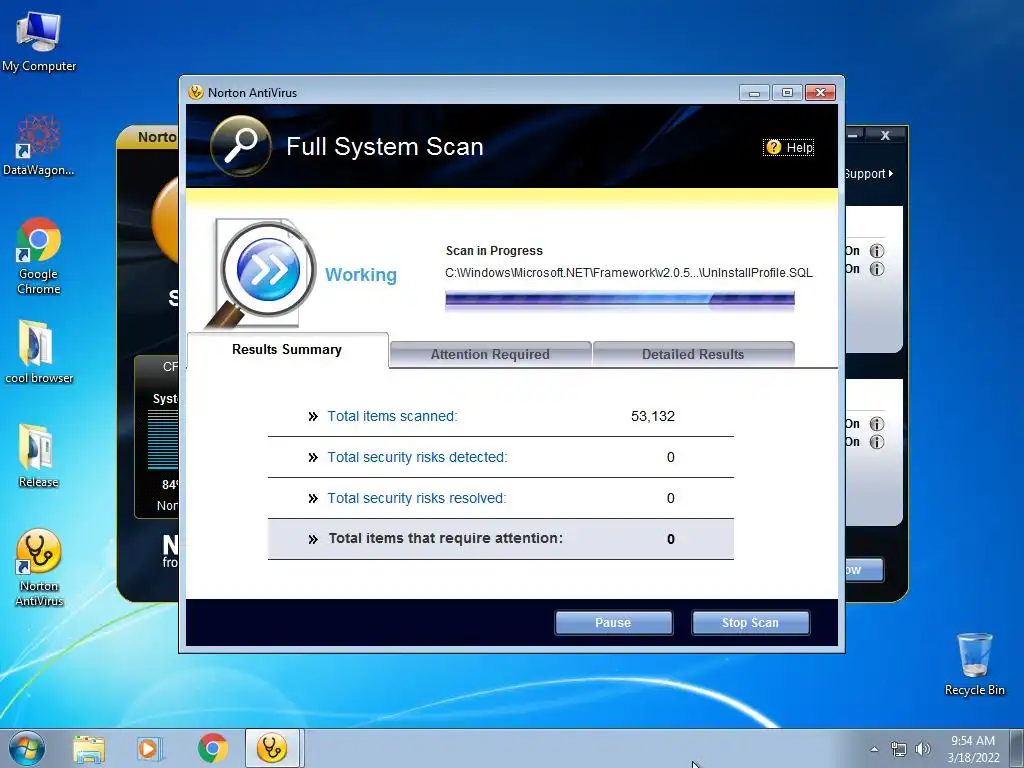
Task: Open the cool browser folder
Action: 39,351
